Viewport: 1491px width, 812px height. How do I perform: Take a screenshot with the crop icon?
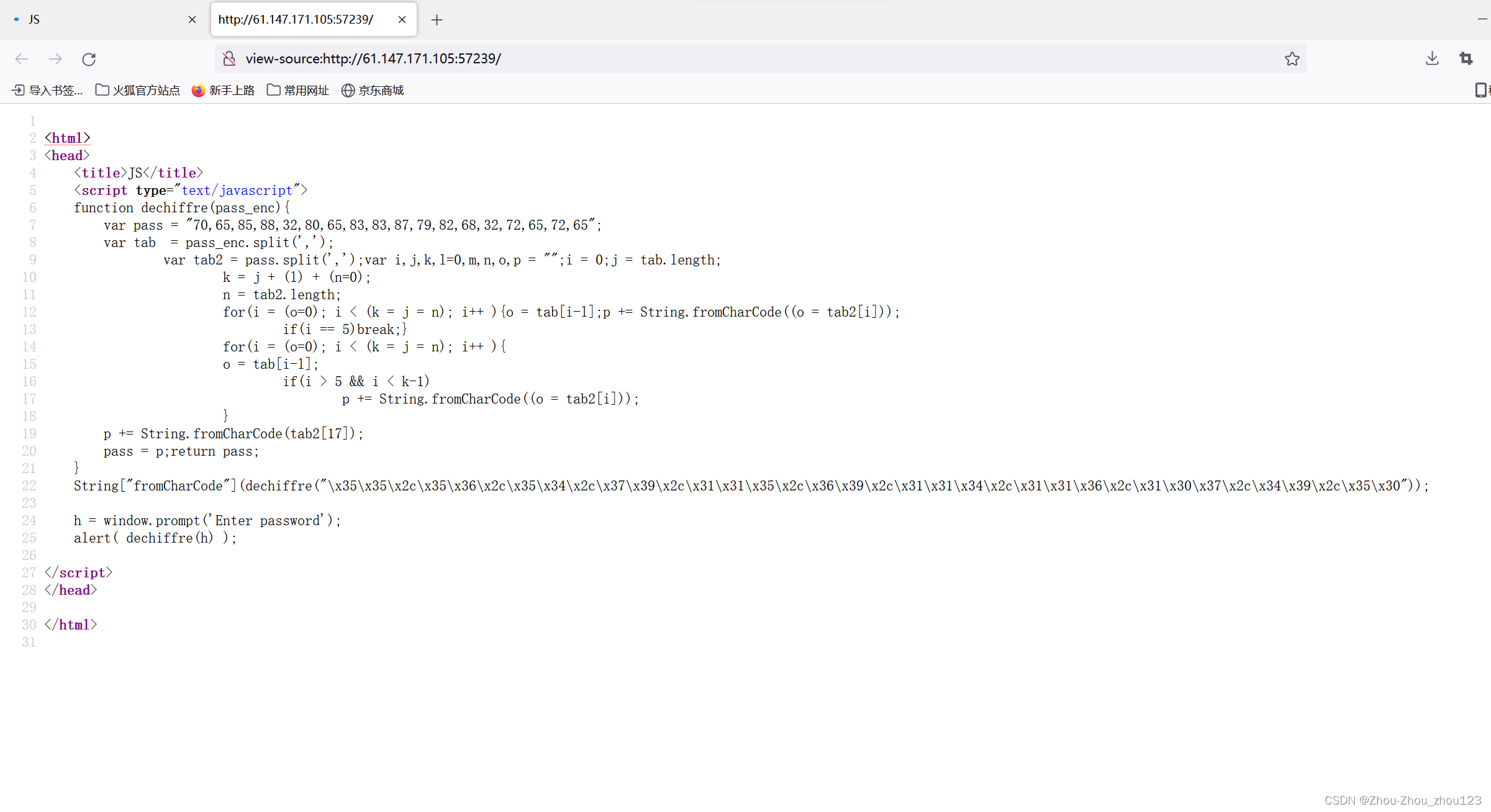(x=1466, y=58)
